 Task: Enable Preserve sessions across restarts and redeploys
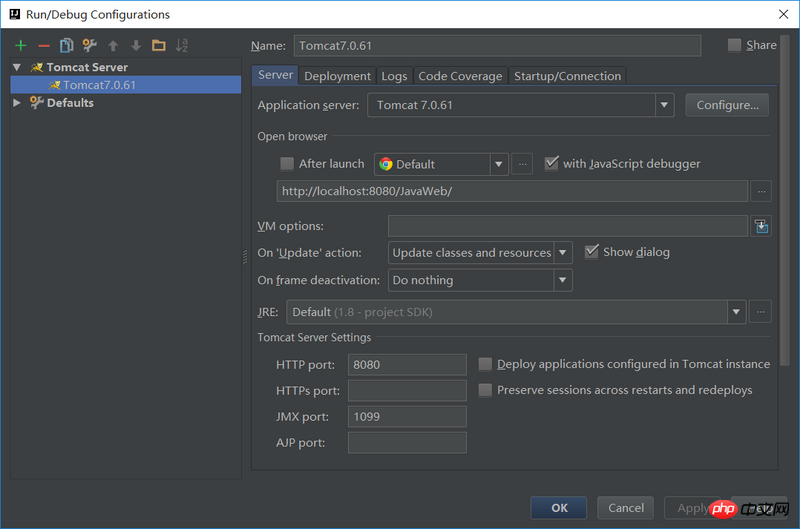pos(485,390)
